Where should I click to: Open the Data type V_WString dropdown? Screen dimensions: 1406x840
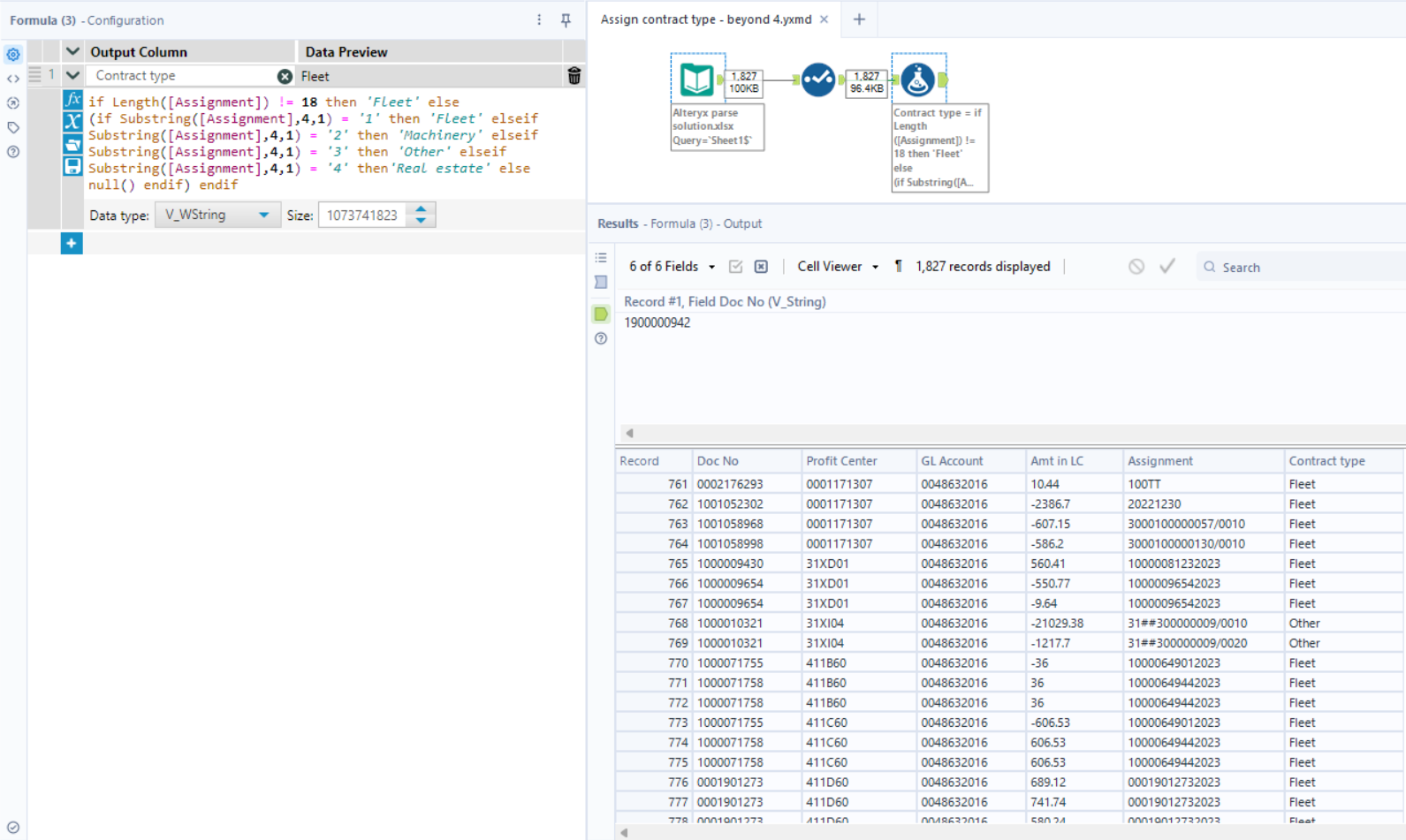[217, 215]
